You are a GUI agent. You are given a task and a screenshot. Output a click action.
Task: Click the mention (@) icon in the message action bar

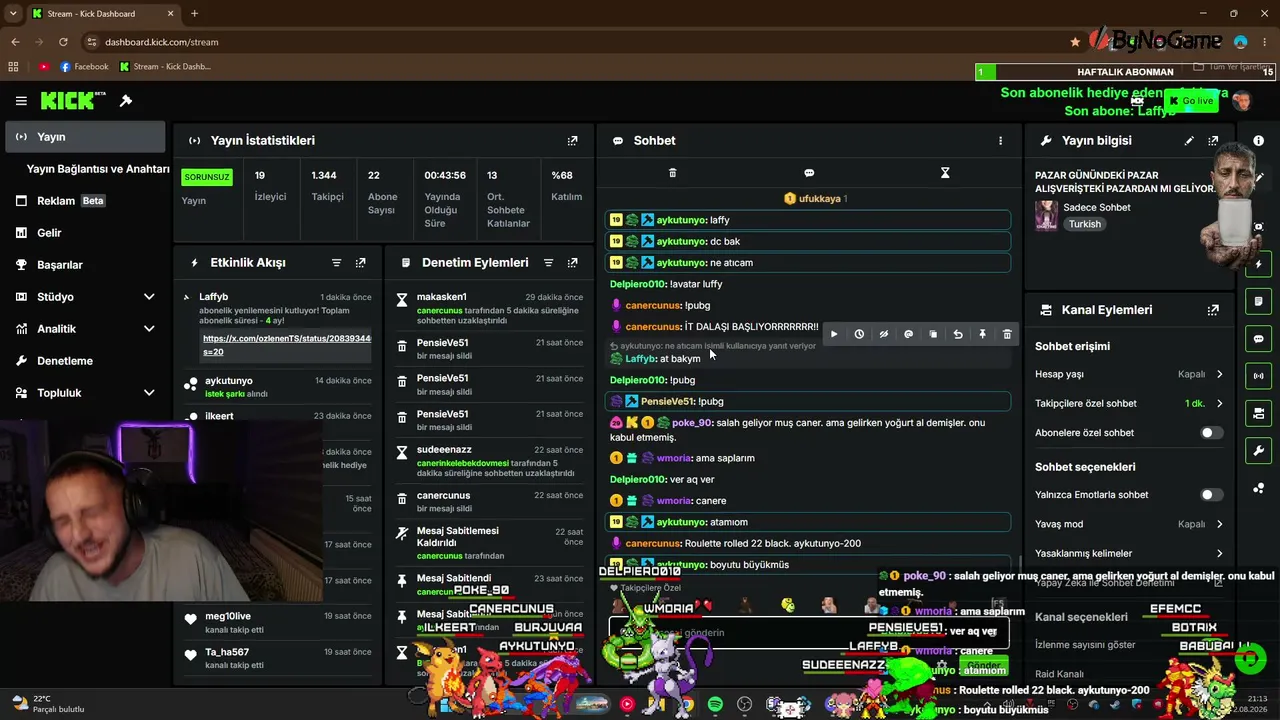coord(908,334)
